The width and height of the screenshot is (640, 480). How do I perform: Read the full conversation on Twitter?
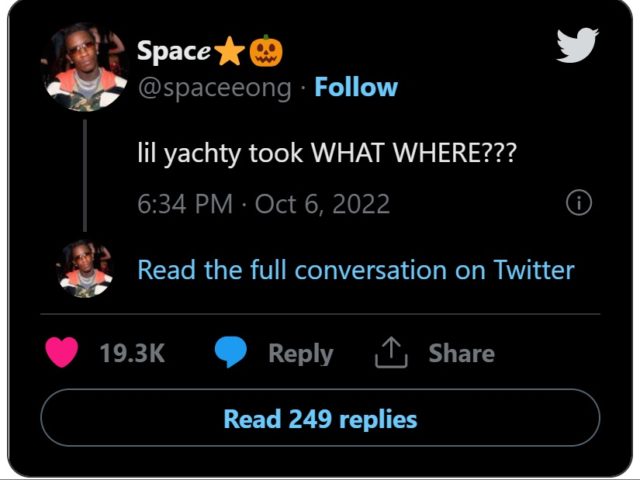coord(355,270)
